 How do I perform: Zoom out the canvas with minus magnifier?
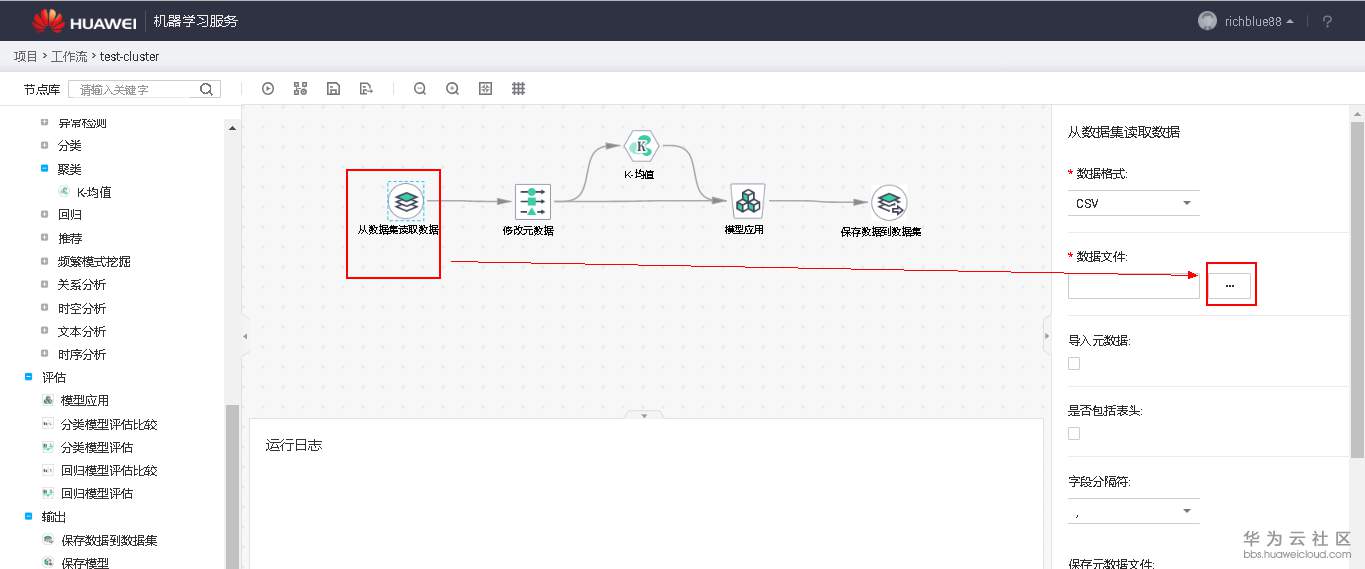tap(420, 89)
